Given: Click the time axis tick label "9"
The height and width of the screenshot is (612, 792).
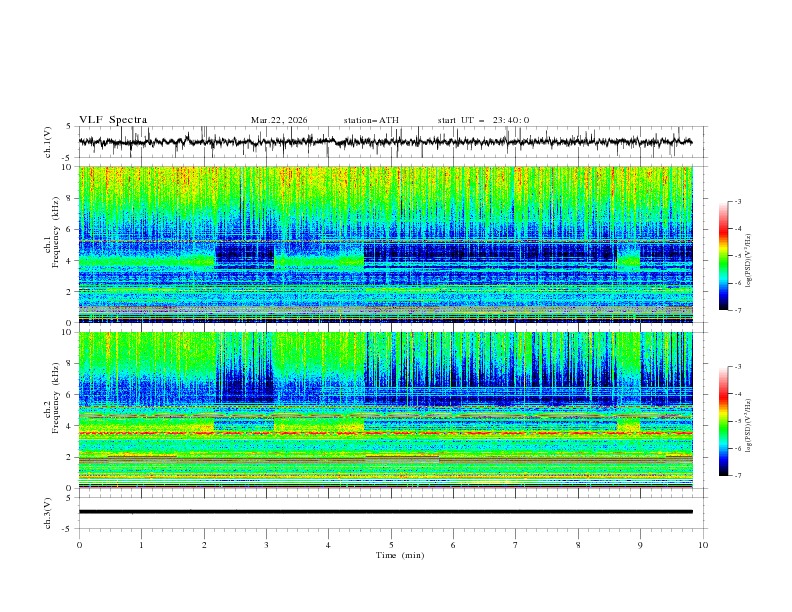Looking at the screenshot, I should pyautogui.click(x=640, y=545).
